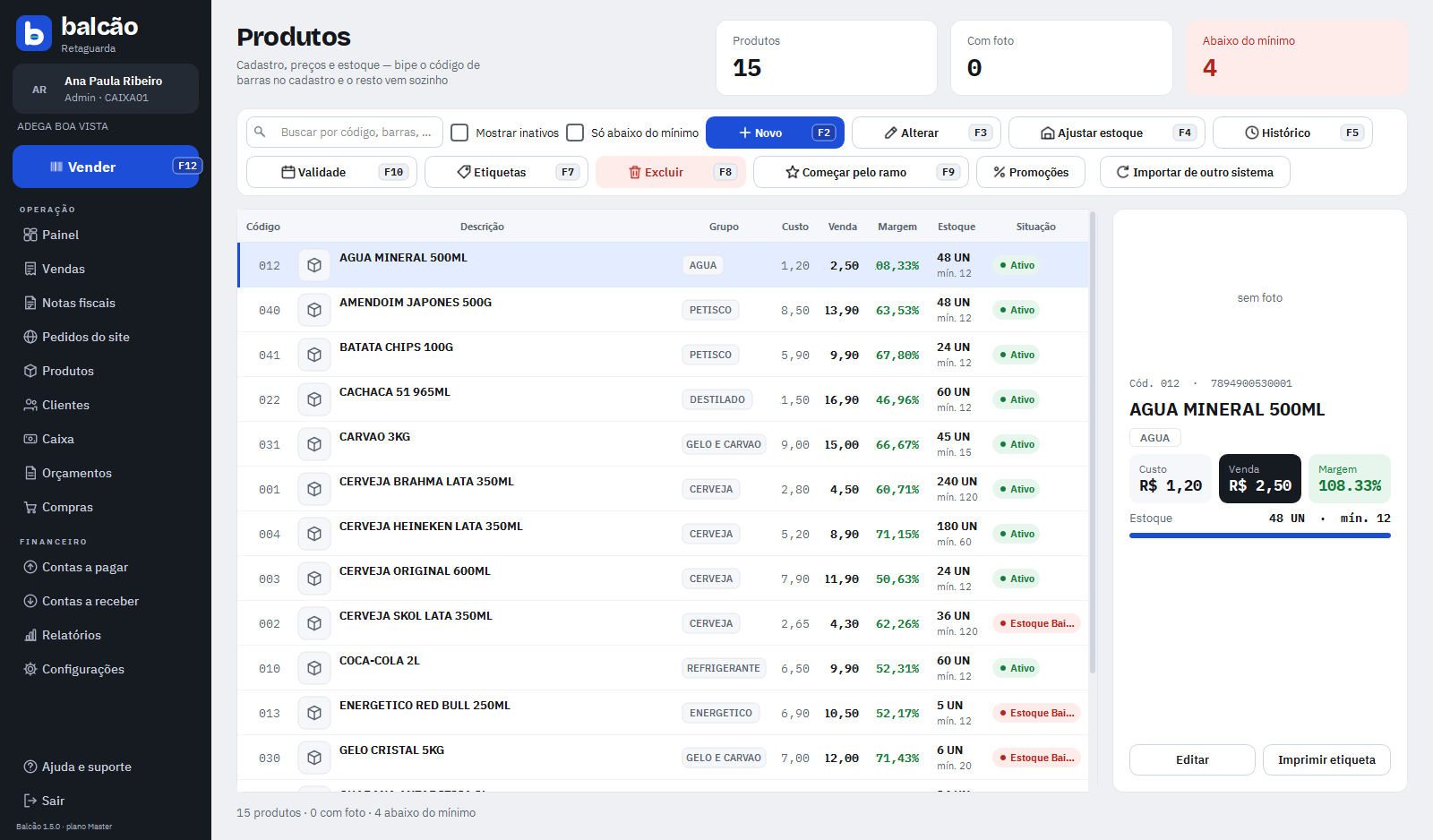Open Histórico clock button

point(1292,133)
